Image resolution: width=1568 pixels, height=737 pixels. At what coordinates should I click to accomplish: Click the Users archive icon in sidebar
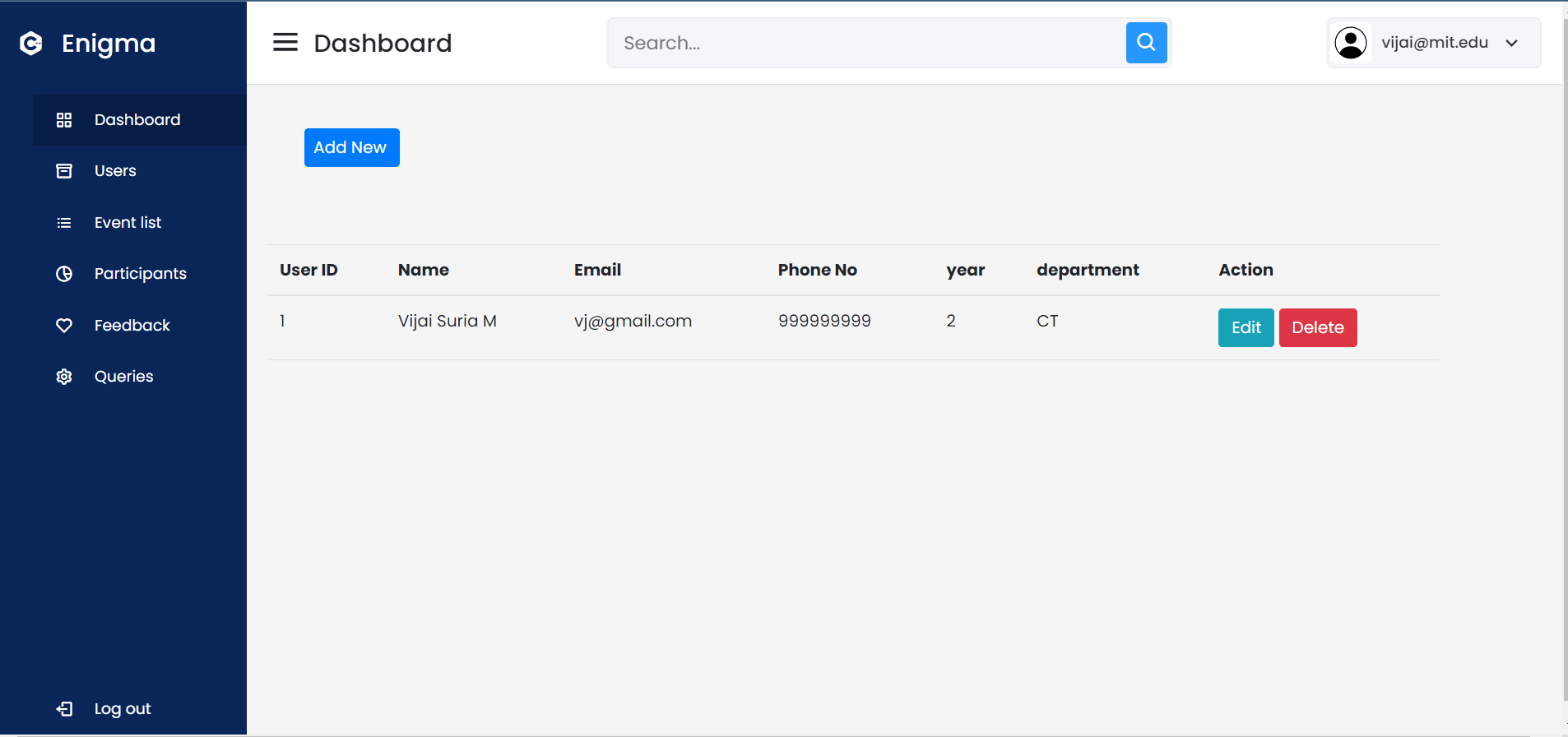coord(64,171)
